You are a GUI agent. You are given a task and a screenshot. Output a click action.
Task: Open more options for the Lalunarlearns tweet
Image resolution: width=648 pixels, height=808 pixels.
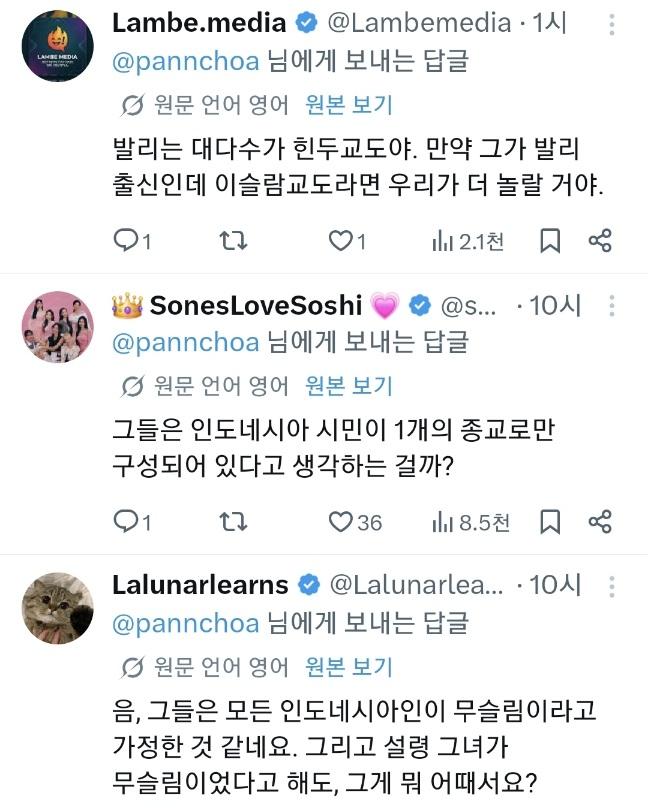611,586
